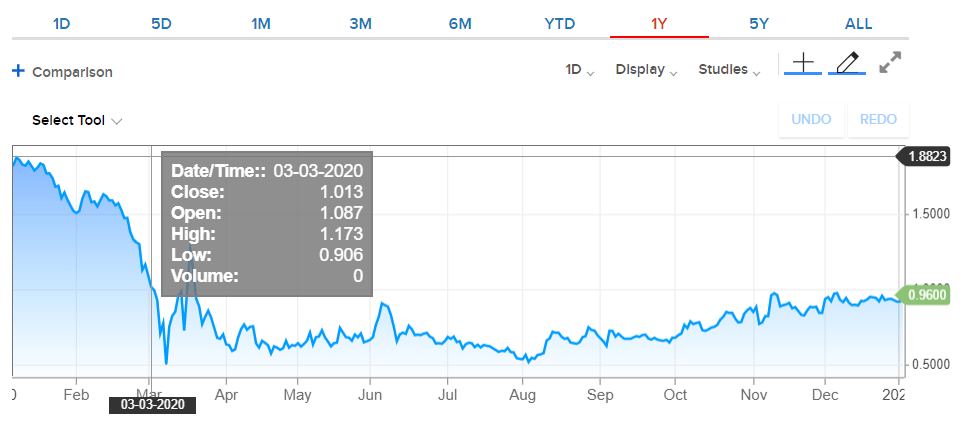Click the Oct label on time axis
Screen dimensions: 966x430
(x=675, y=394)
